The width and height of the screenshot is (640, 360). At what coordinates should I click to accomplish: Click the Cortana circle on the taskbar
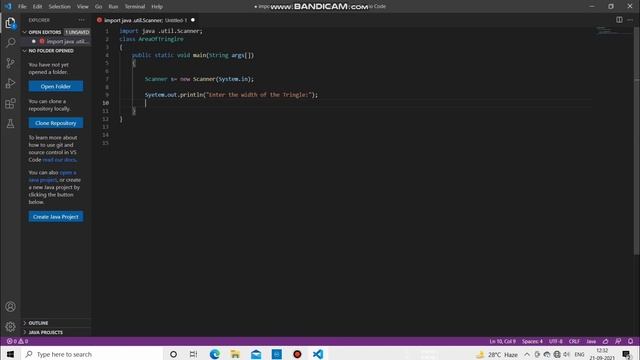tap(173, 354)
